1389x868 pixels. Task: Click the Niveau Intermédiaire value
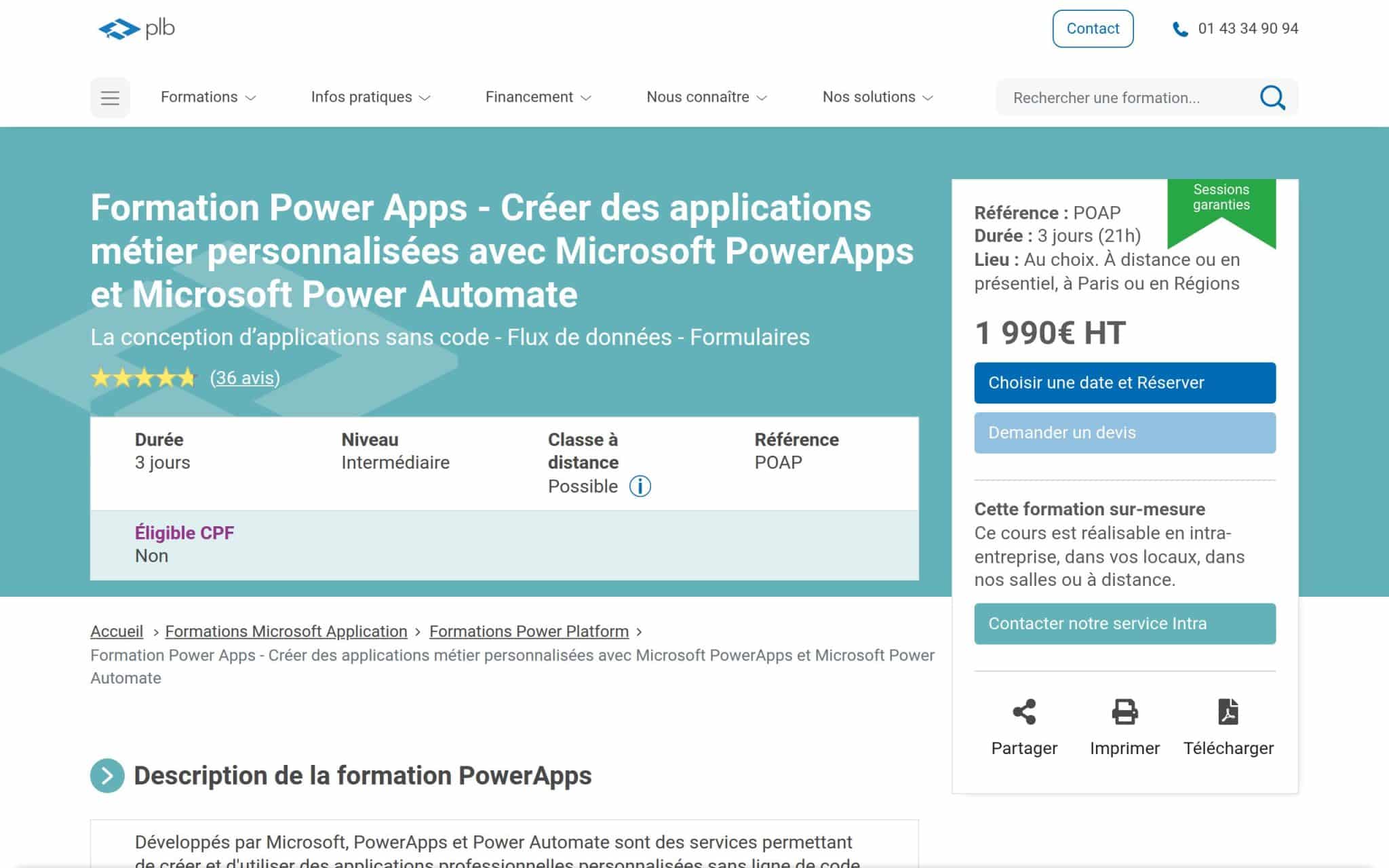(x=395, y=462)
